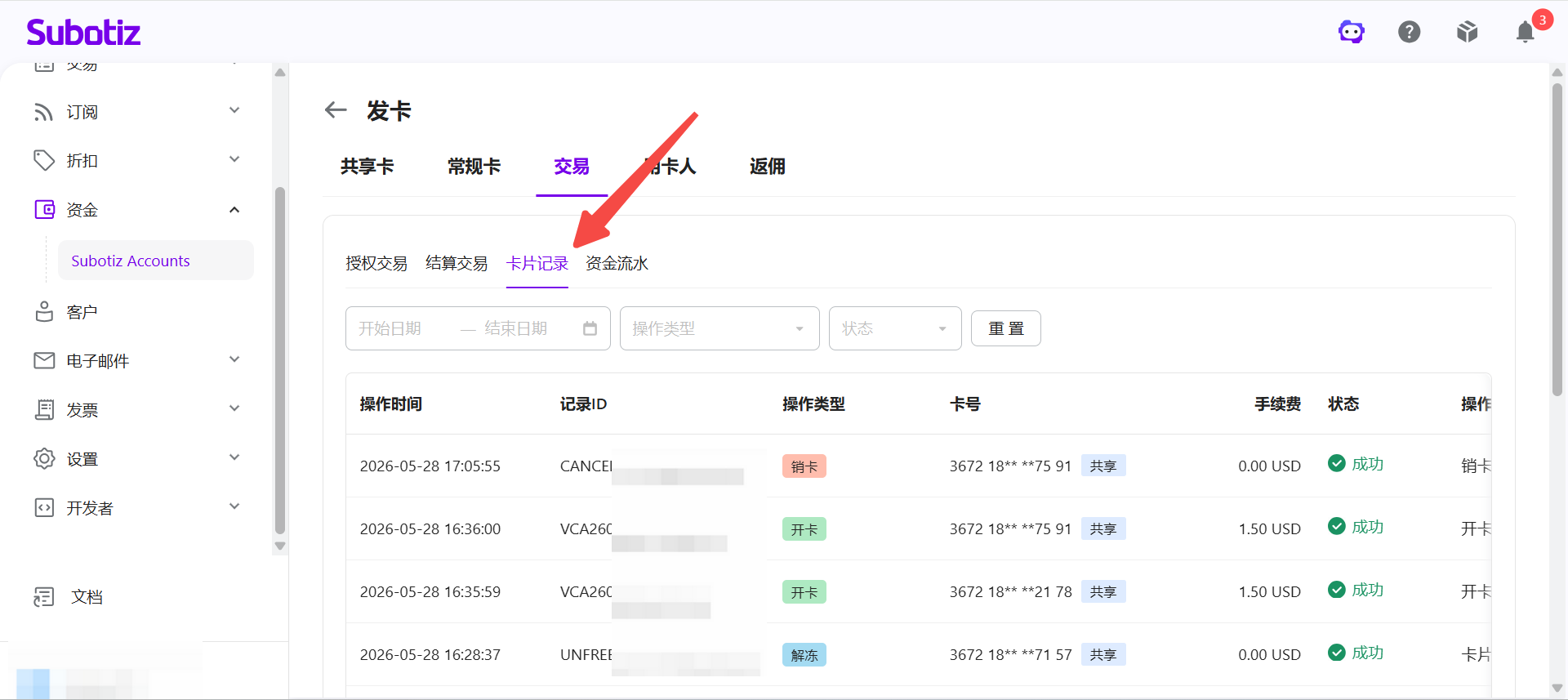Click the 开始日期 start date field
Image resolution: width=1568 pixels, height=700 pixels.
pyautogui.click(x=390, y=328)
